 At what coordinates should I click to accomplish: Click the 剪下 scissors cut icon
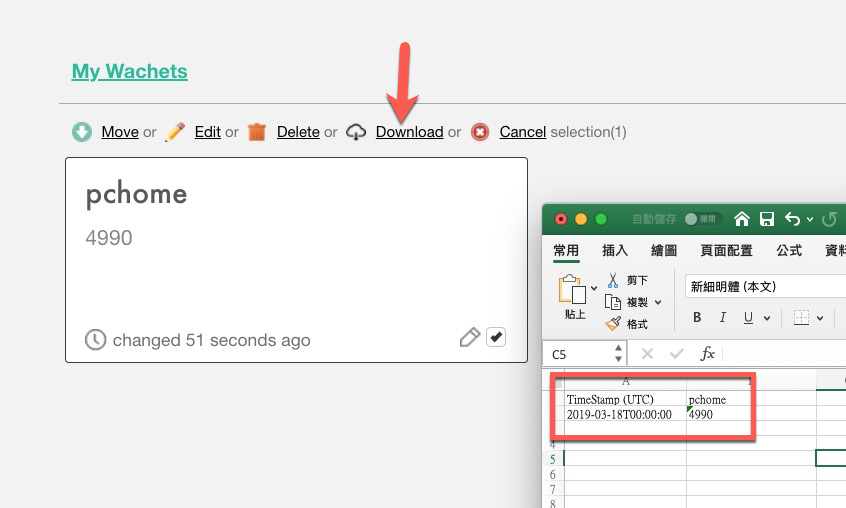613,280
